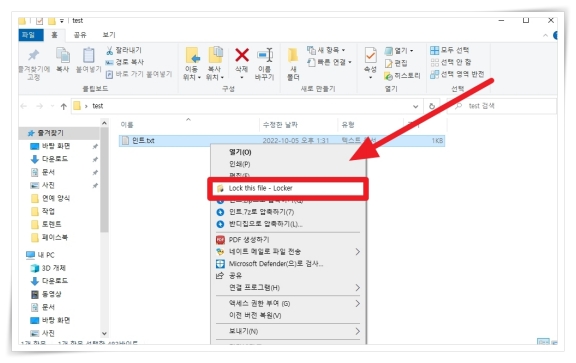Choose 인쇄(P) in the context menu
The image size is (576, 363).
click(240, 164)
